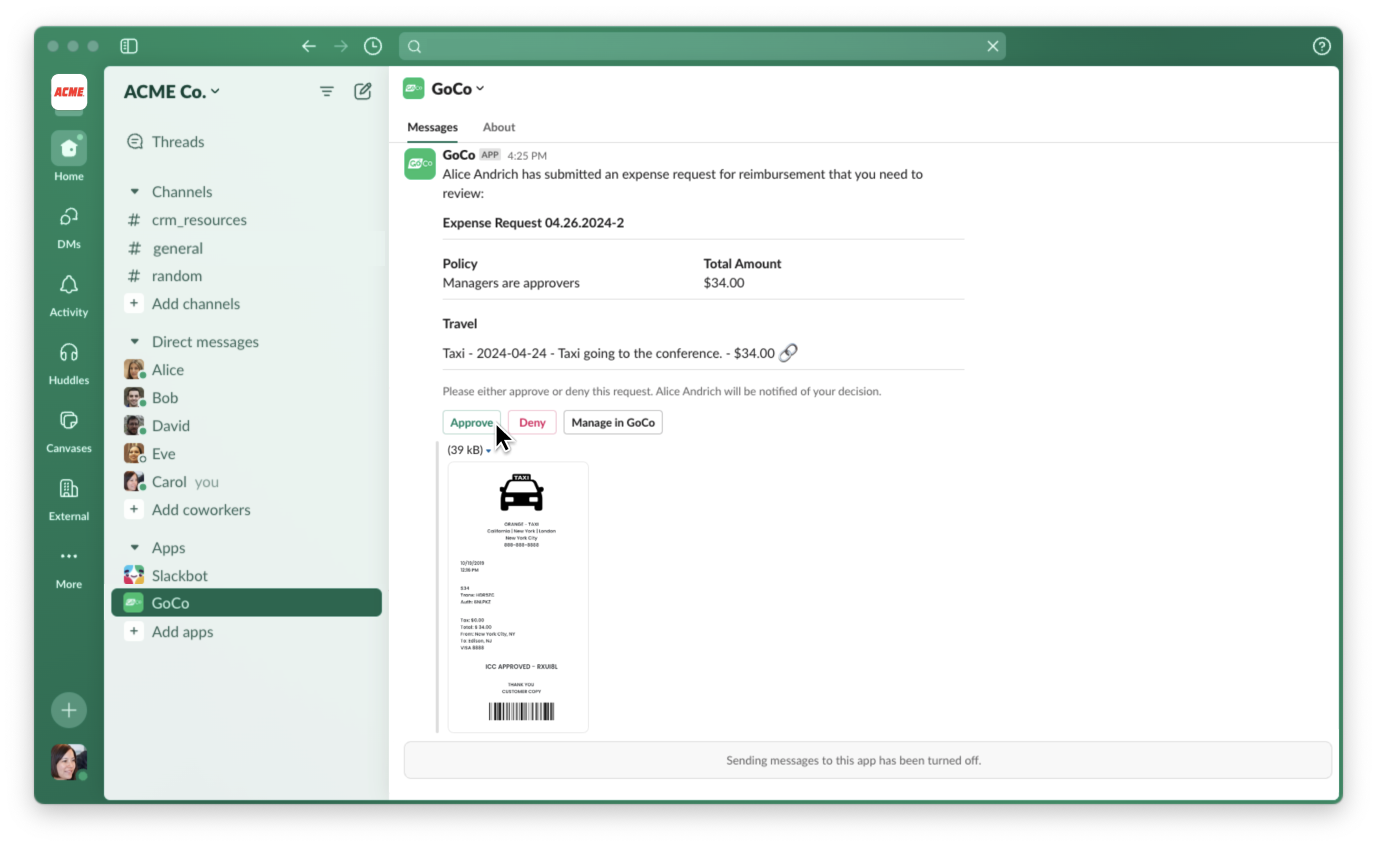1377x847 pixels.
Task: Approve Alice's expense request
Action: click(x=471, y=422)
